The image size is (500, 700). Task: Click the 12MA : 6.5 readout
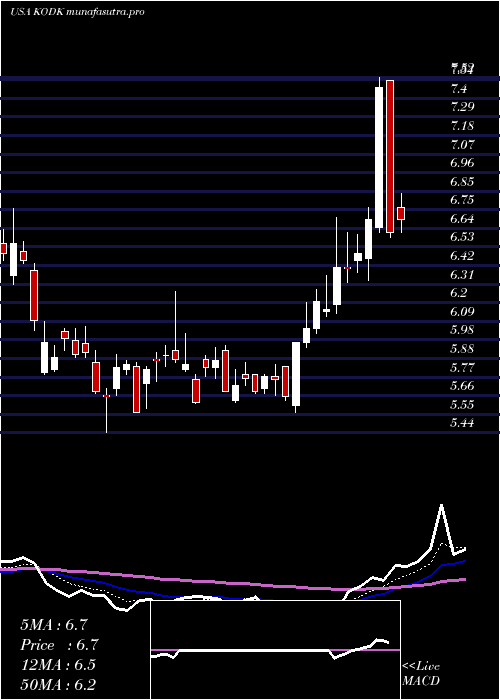coord(58,665)
